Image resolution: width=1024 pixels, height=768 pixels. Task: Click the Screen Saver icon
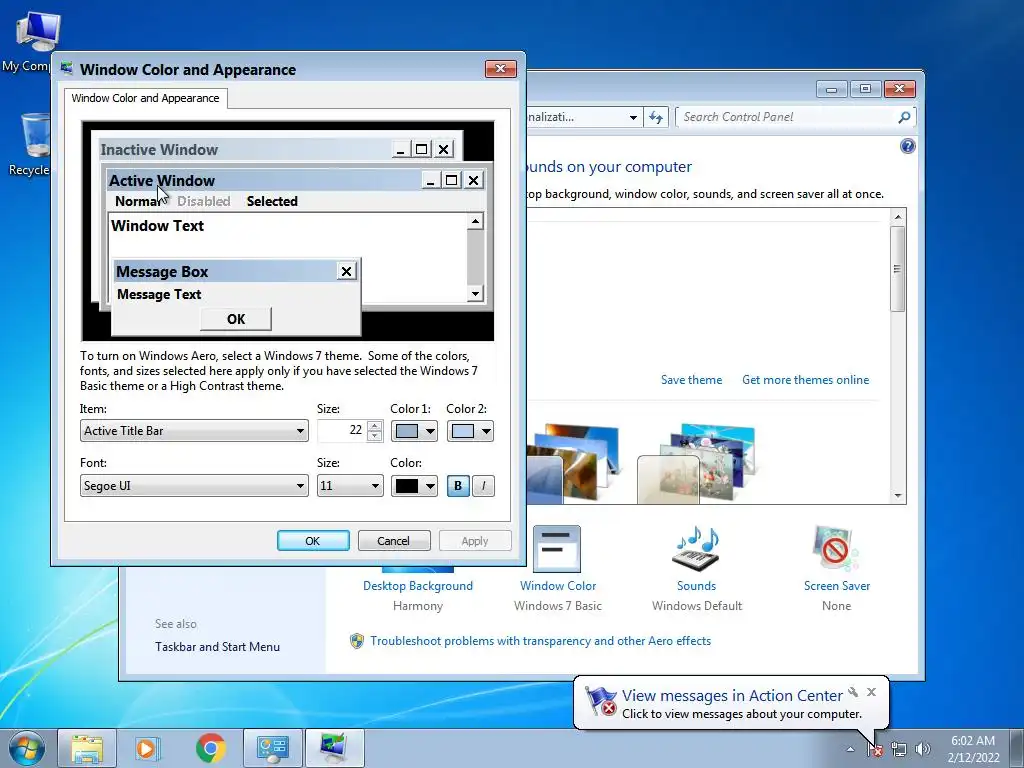(x=836, y=549)
